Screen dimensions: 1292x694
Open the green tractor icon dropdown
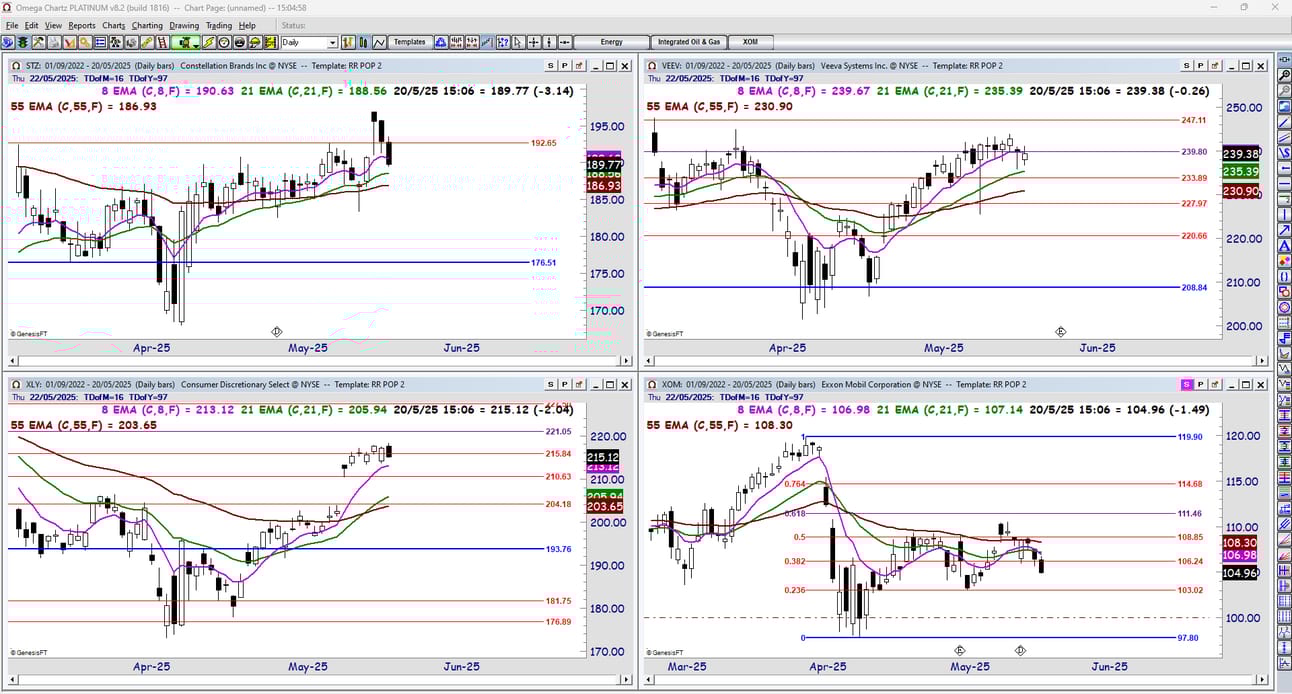tap(196, 44)
